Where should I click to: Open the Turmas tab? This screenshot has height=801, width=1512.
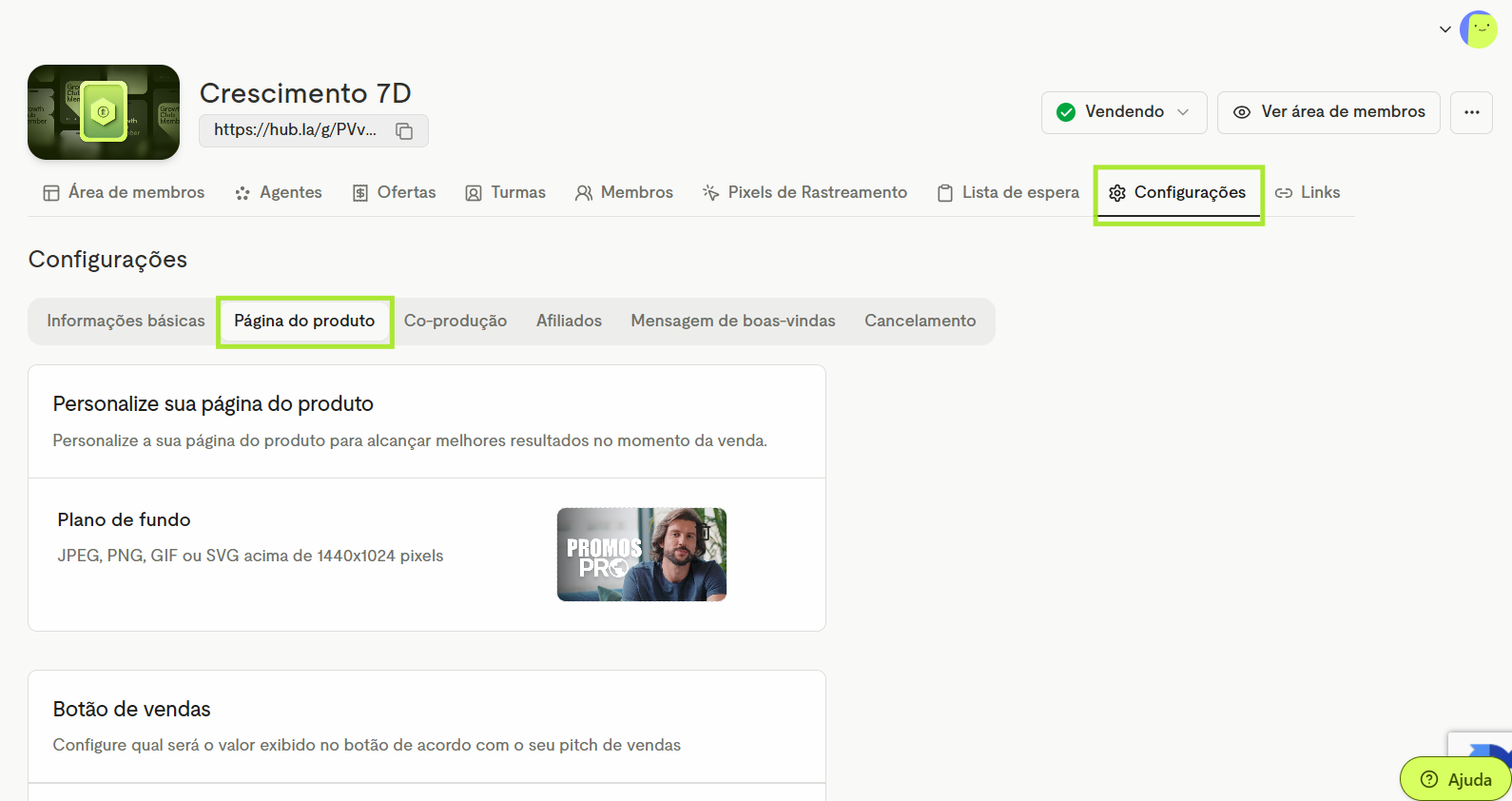506,192
